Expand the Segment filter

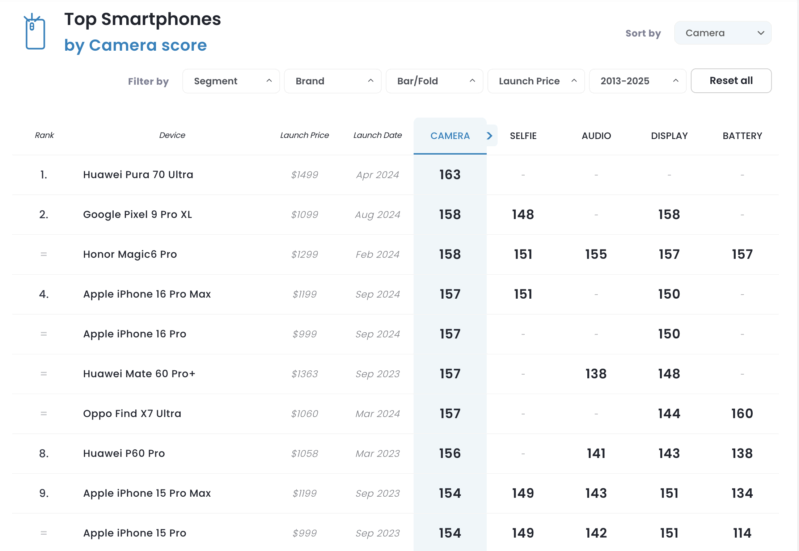231,81
